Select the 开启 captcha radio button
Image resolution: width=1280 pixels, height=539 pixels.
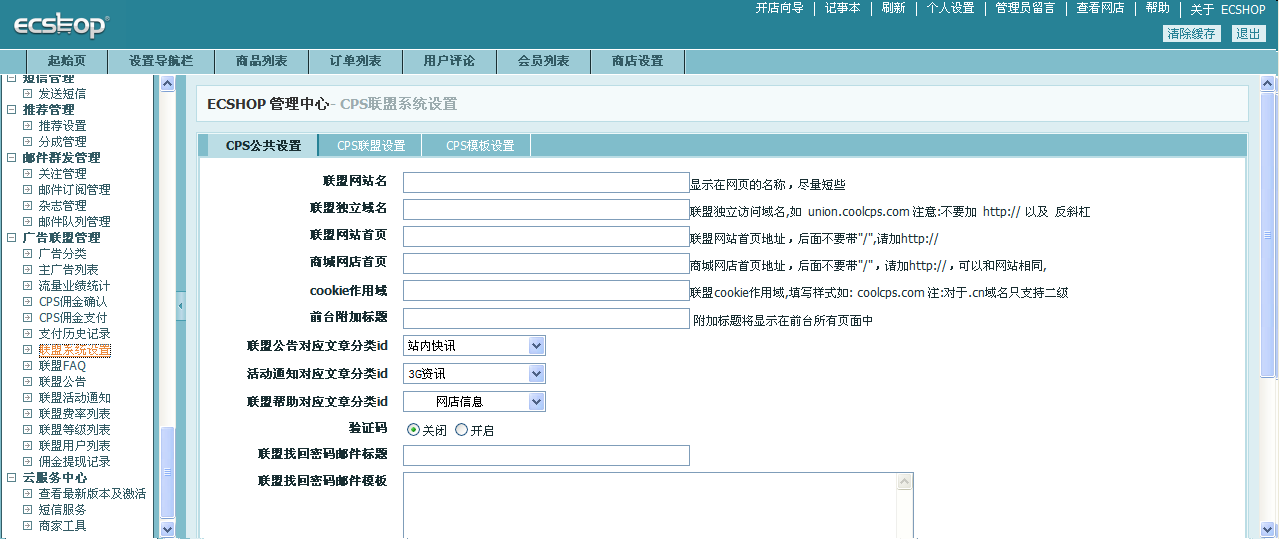[461, 430]
